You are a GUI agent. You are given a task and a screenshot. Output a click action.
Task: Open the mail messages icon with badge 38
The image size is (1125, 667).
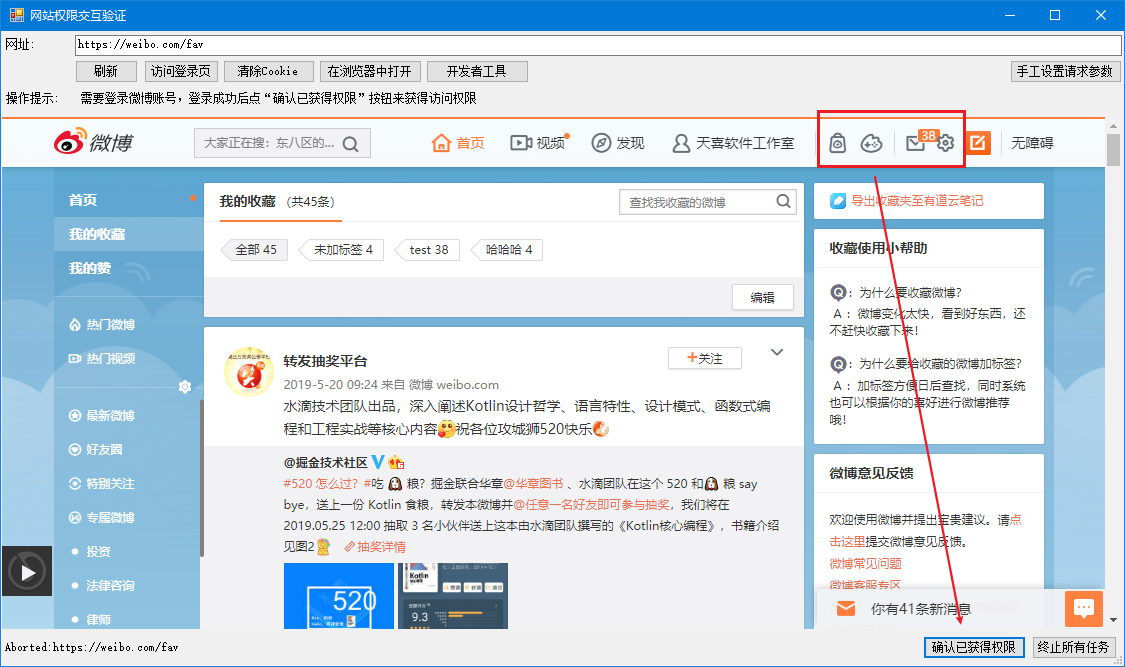[915, 143]
